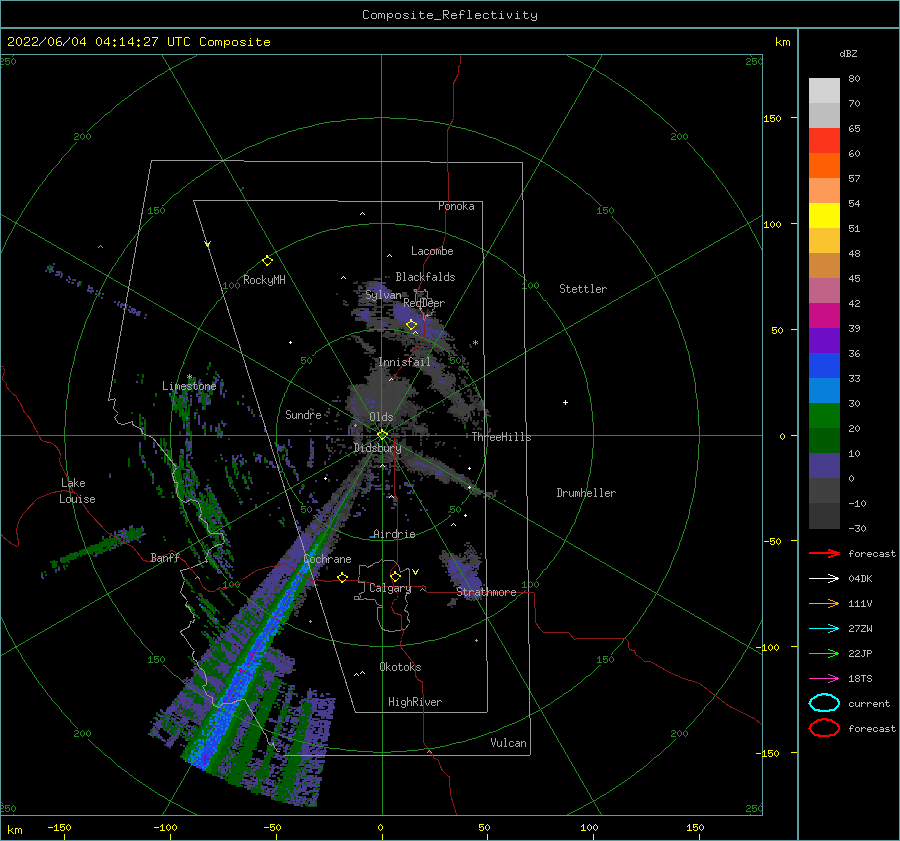This screenshot has height=841, width=900.
Task: Click the Strathmore city label
Action: [486, 592]
